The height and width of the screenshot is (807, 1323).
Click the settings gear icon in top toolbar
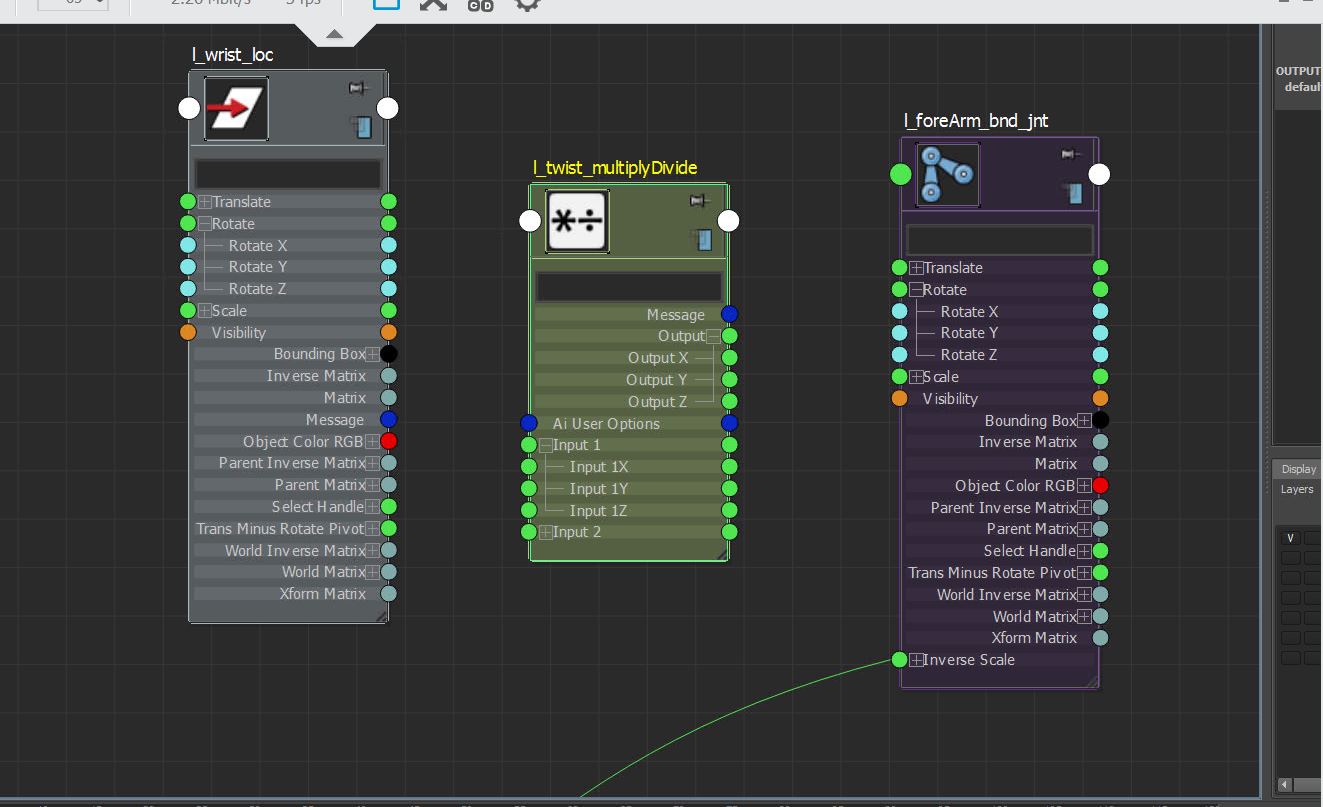point(527,4)
